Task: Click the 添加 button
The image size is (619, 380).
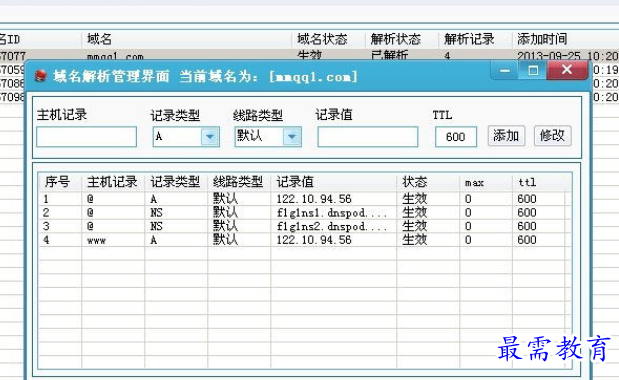Action: coord(506,136)
